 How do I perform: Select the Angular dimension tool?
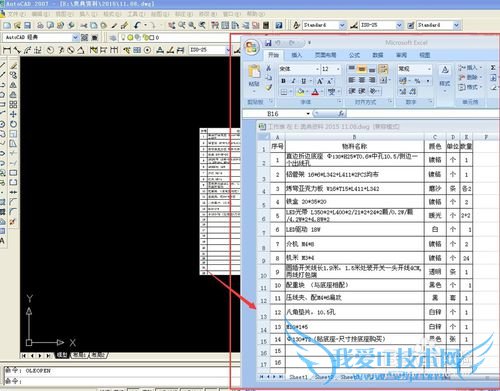[x=81, y=50]
